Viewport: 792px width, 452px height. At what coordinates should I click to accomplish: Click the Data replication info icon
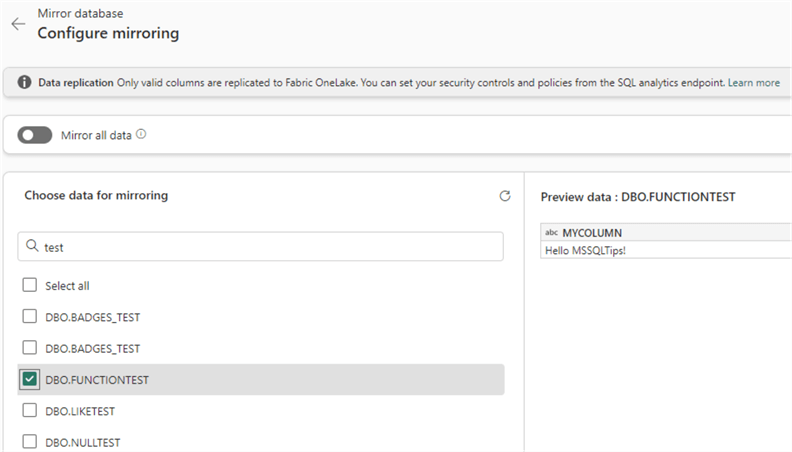point(25,83)
